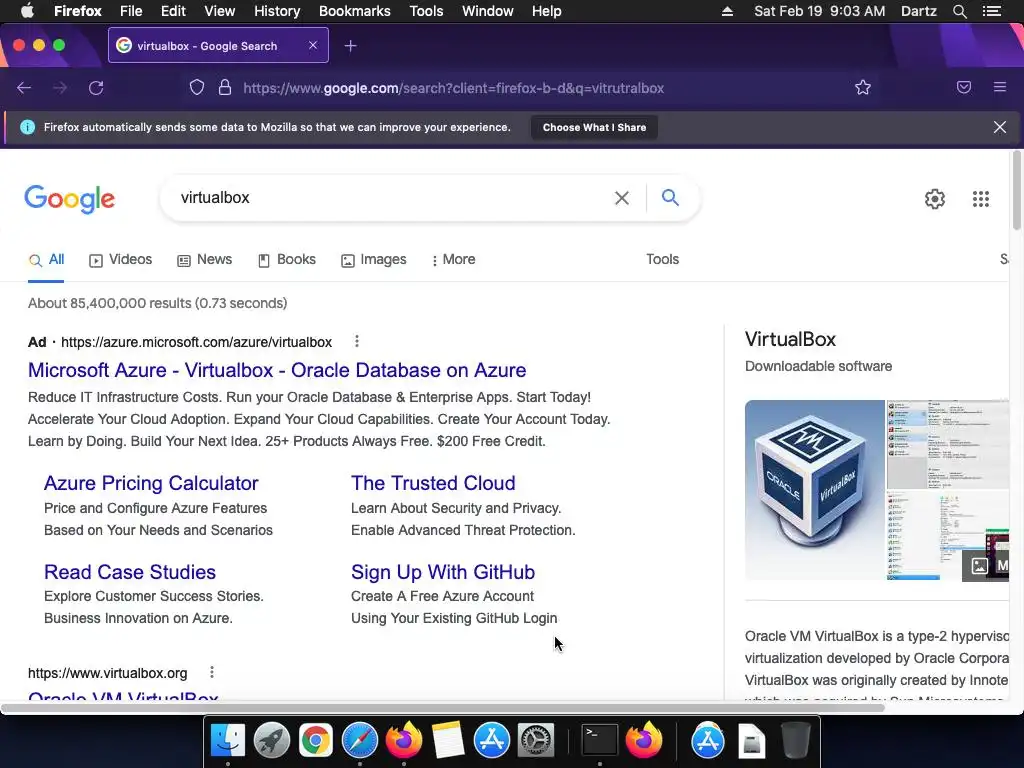The width and height of the screenshot is (1024, 768).
Task: Go back with the browser back arrow
Action: [x=24, y=88]
